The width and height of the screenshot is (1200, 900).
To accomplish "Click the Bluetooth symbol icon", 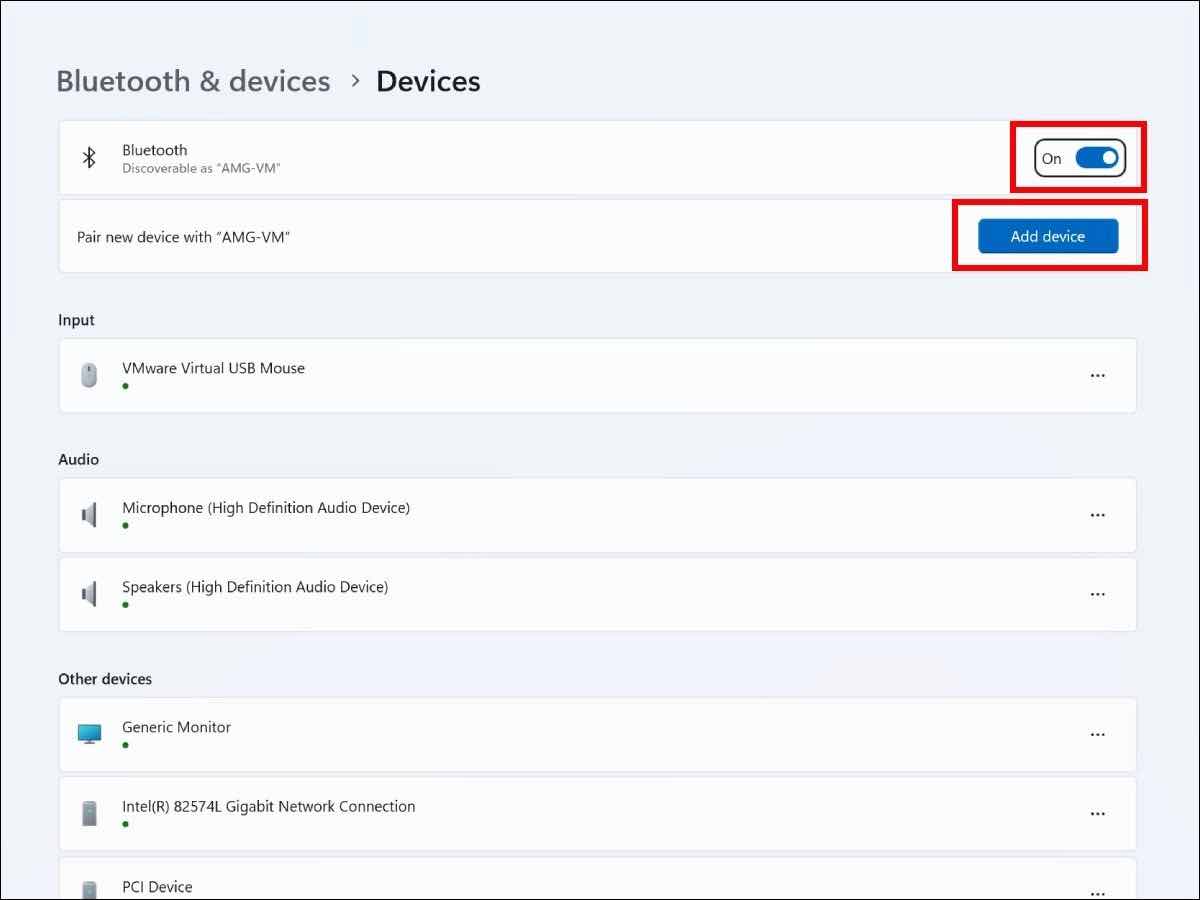I will pos(89,158).
